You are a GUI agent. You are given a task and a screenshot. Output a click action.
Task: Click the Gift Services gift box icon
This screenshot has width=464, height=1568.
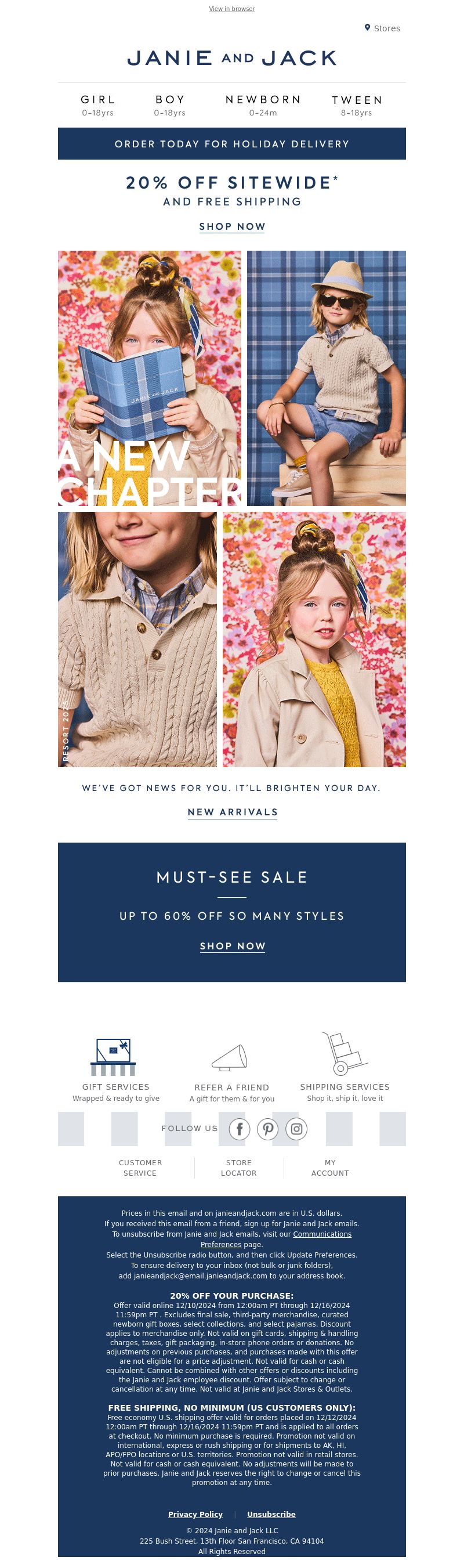pyautogui.click(x=113, y=1057)
